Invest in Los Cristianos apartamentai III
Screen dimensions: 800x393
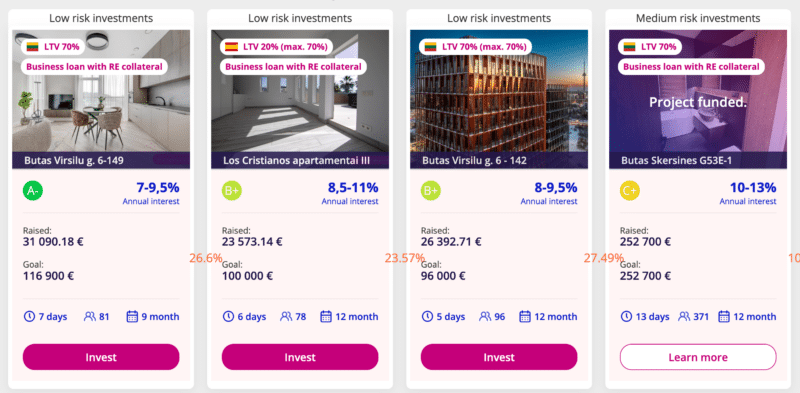point(300,357)
